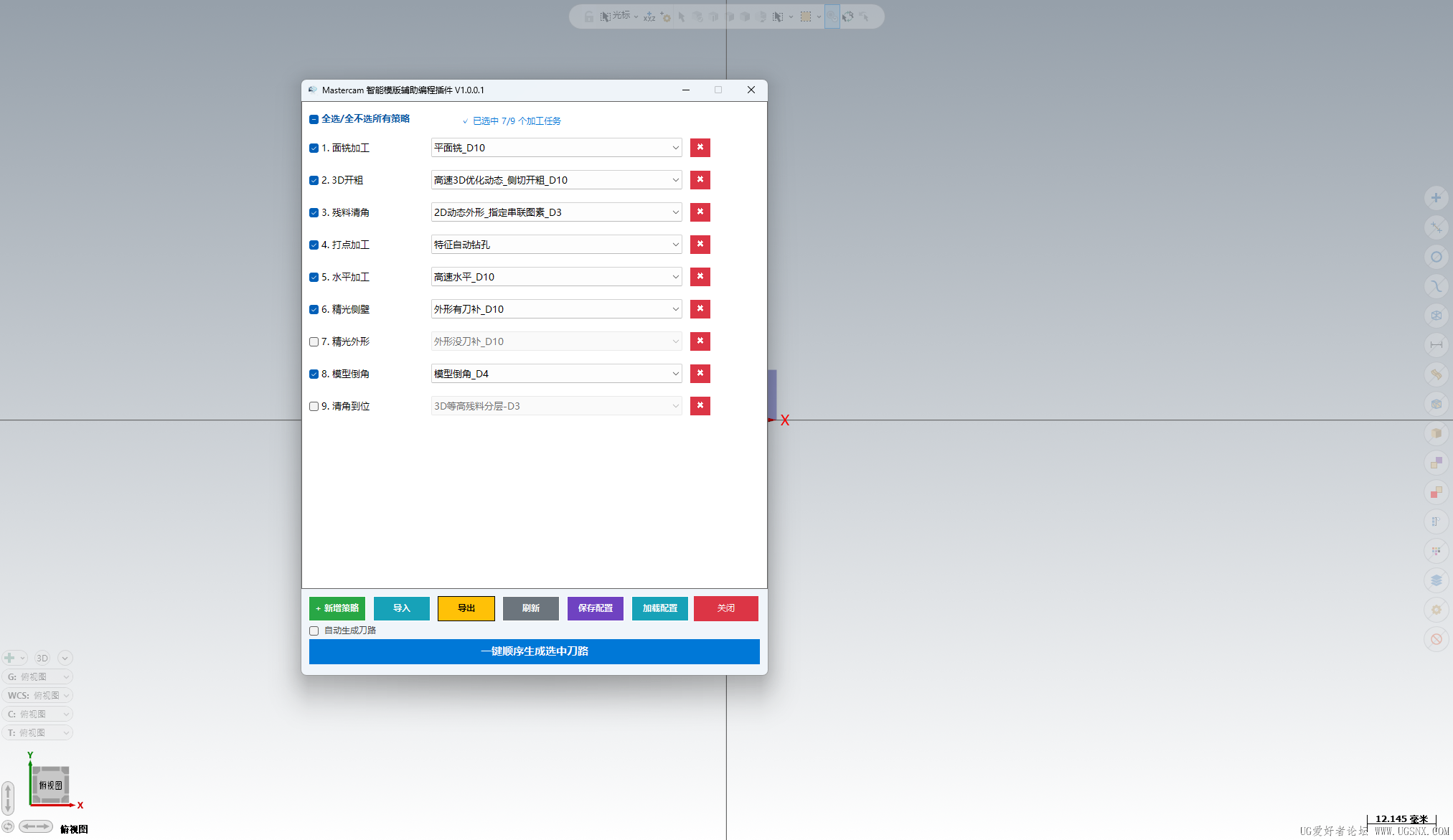
Task: Click the green 新增策略 button
Action: [x=337, y=608]
